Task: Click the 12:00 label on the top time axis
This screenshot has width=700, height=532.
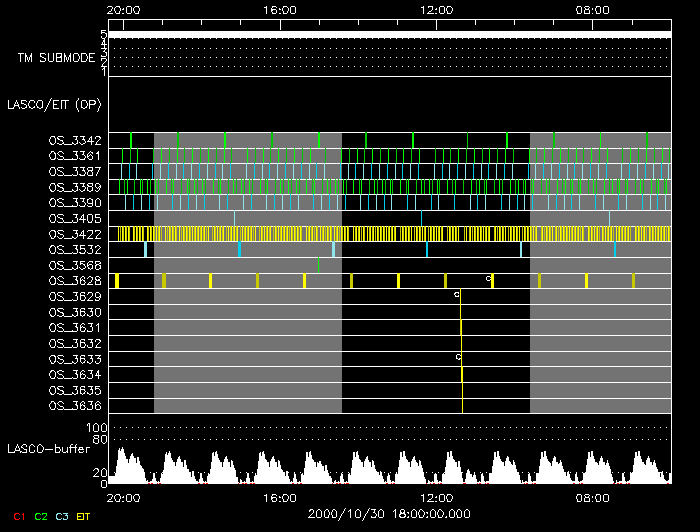Action: 437,10
